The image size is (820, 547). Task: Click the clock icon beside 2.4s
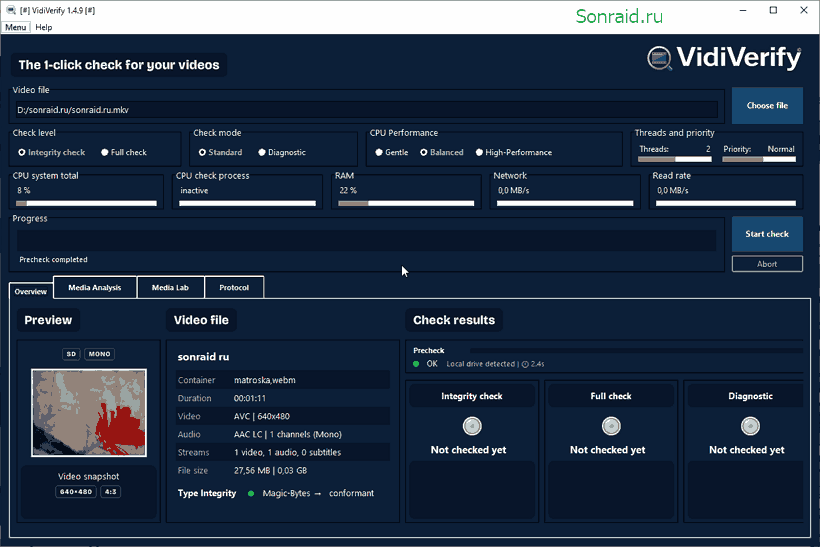click(525, 364)
